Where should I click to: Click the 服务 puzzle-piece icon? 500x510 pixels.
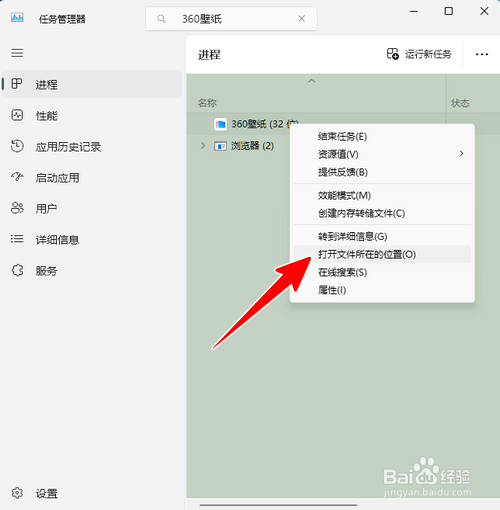[x=17, y=270]
